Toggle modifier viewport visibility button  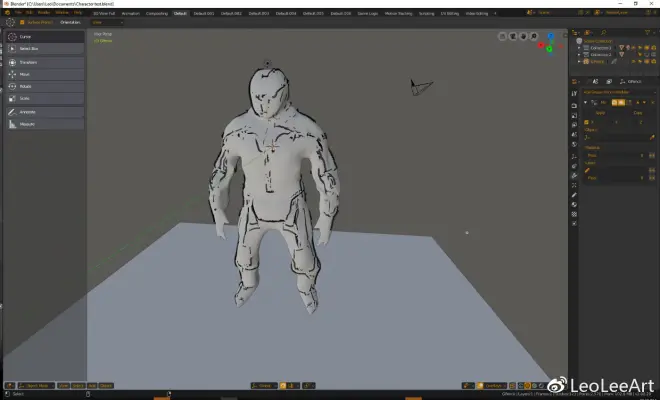pyautogui.click(x=621, y=102)
